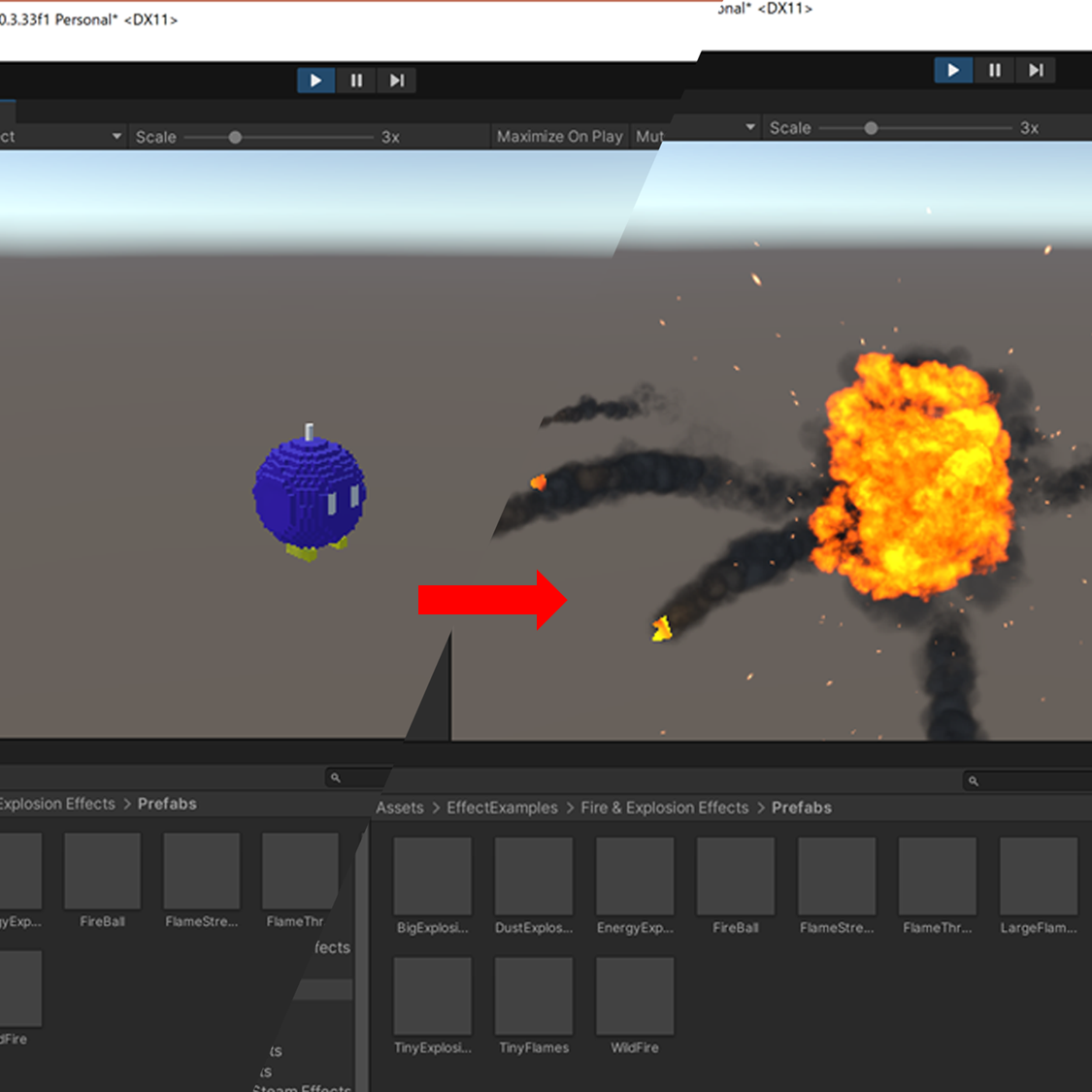Click the Scale slider handle in the right Game view

871,128
